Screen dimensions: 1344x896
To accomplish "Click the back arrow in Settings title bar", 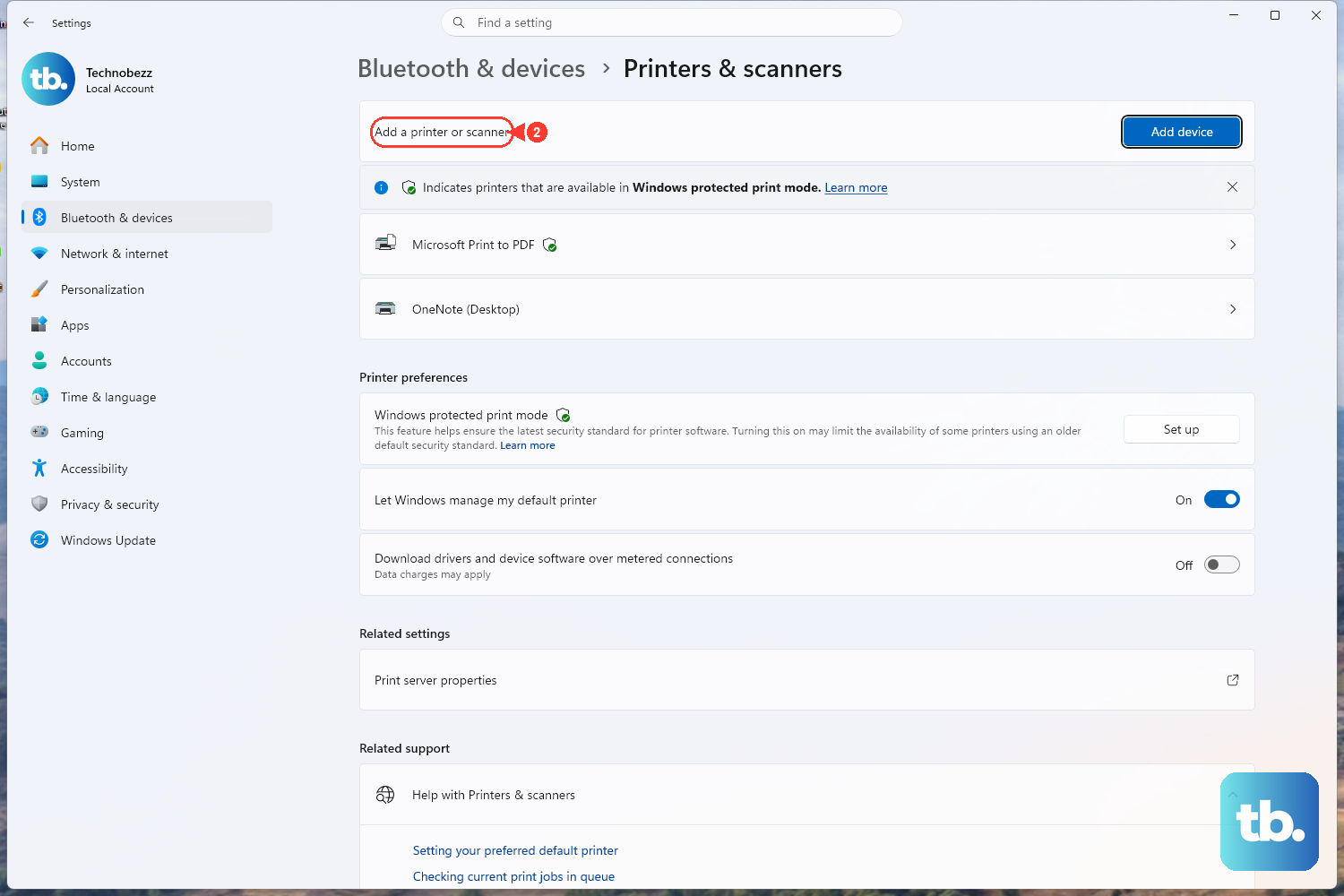I will click(29, 22).
